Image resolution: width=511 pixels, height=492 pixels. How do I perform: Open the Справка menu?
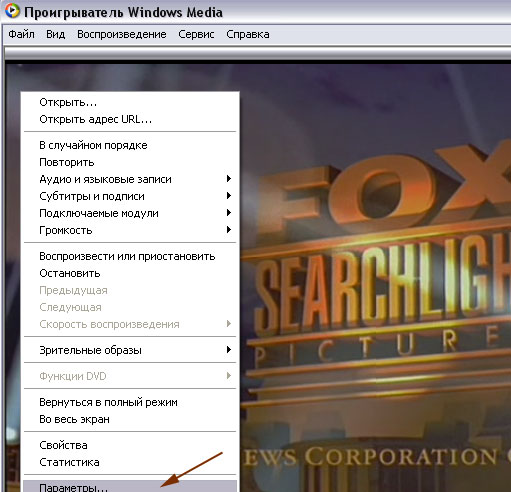[248, 34]
